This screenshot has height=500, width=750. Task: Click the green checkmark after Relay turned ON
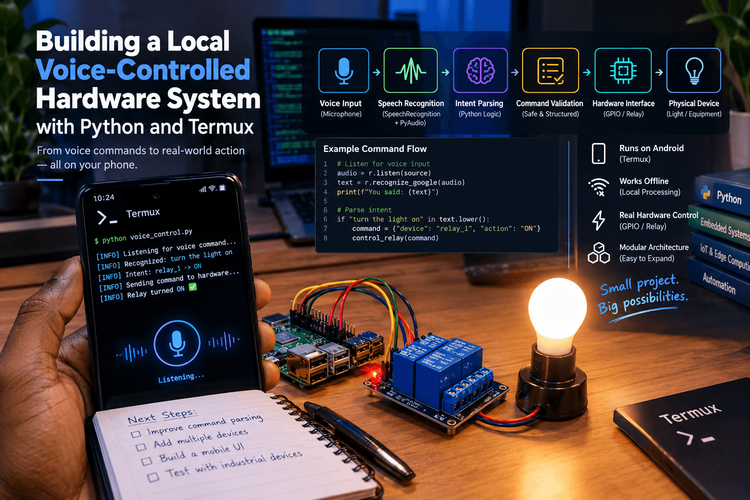click(192, 287)
